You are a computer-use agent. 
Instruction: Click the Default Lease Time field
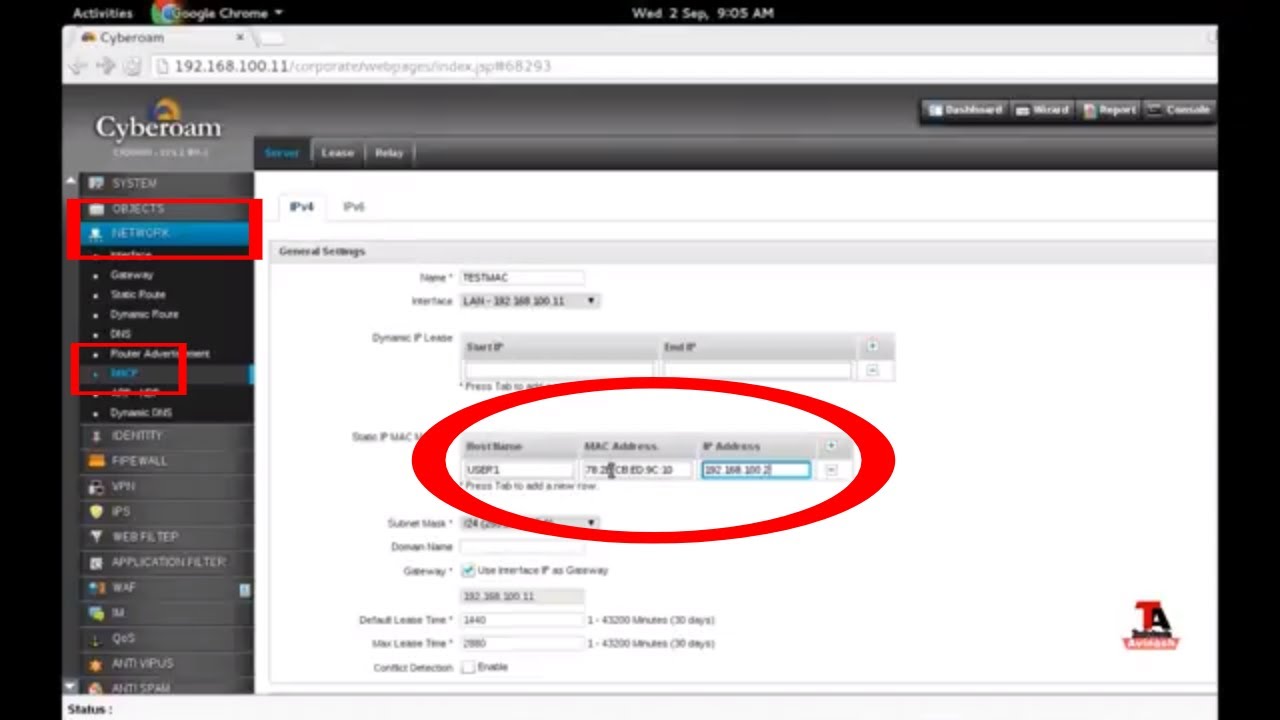[x=522, y=620]
